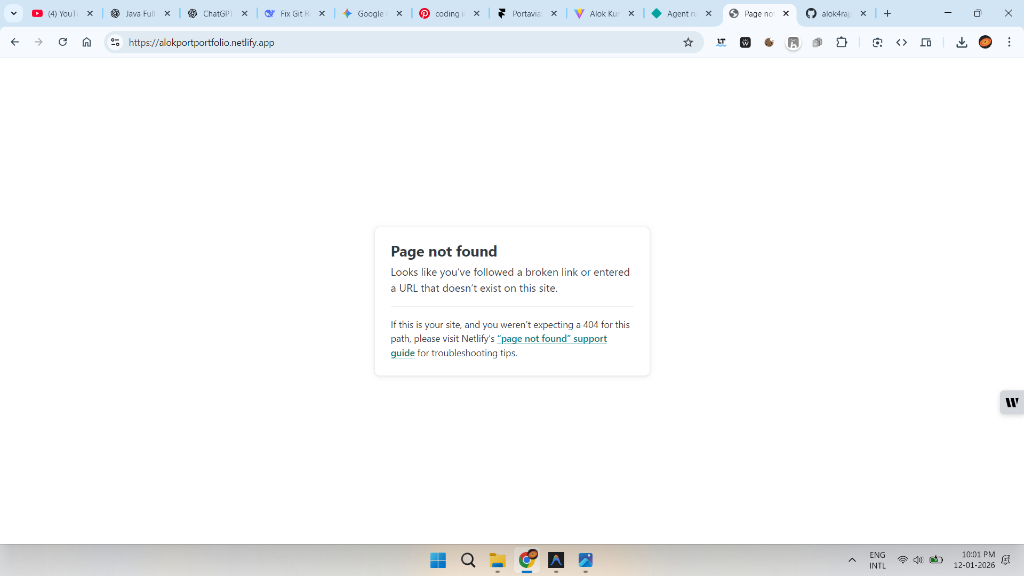
Task: Open the Windows Start menu
Action: point(438,560)
